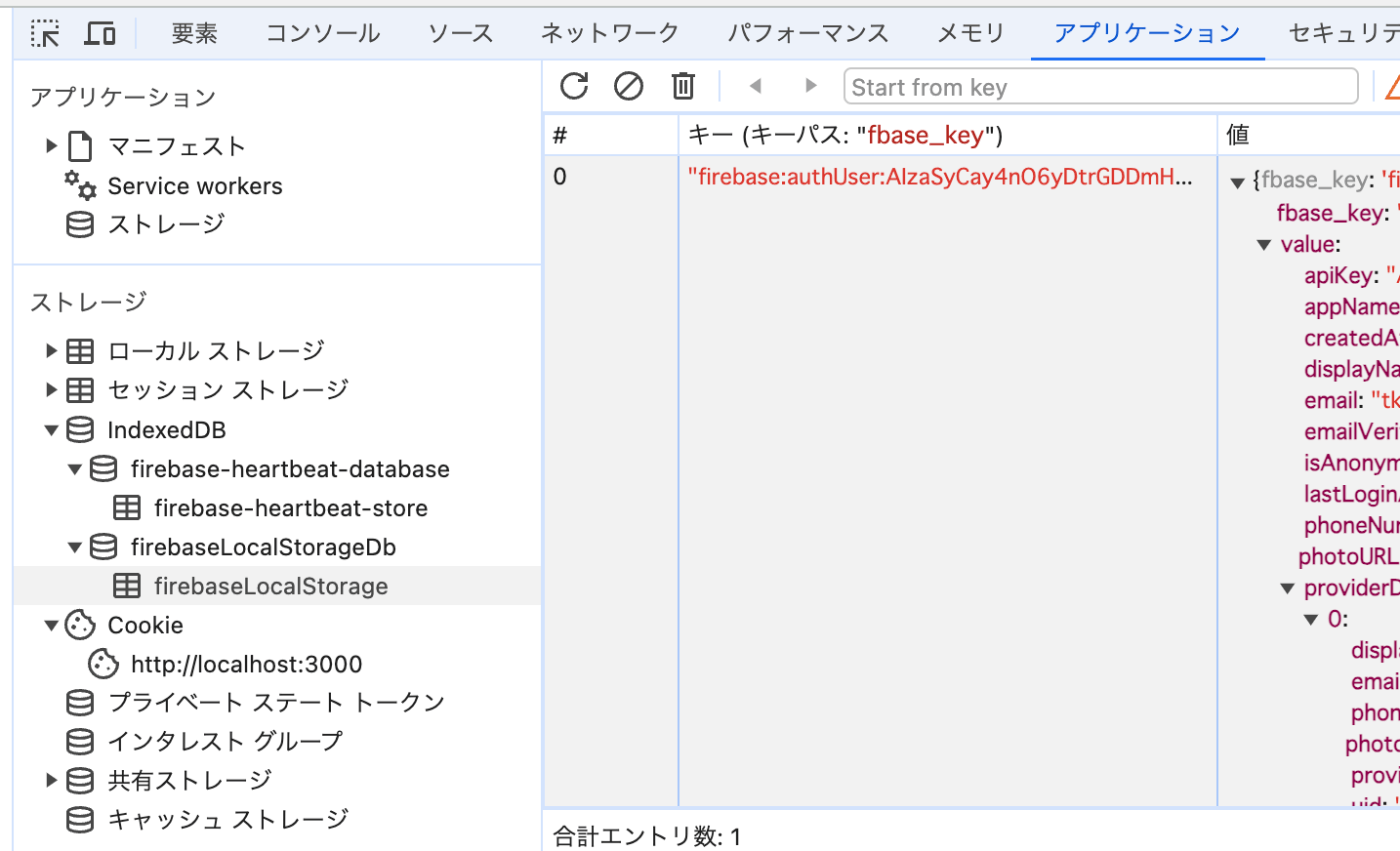Click the ローカル ストレージ table icon

pos(80,351)
